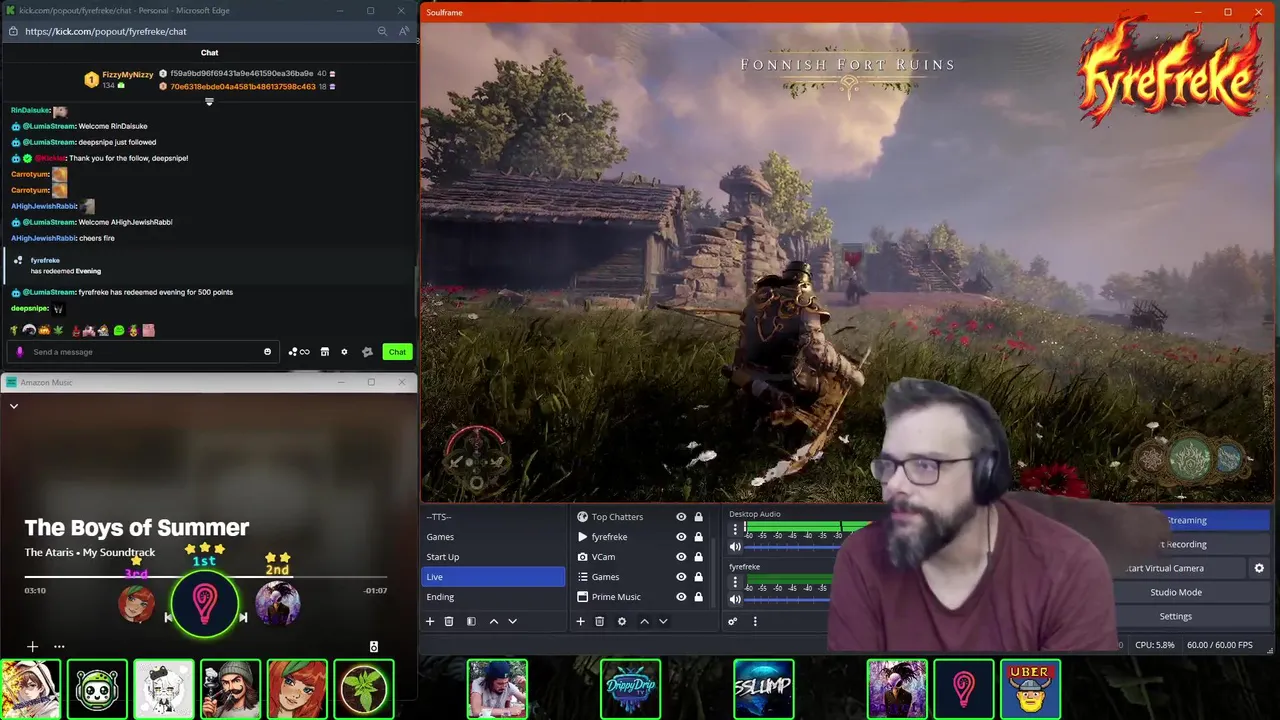Open Read aloud in the Edge address bar

click(x=404, y=31)
